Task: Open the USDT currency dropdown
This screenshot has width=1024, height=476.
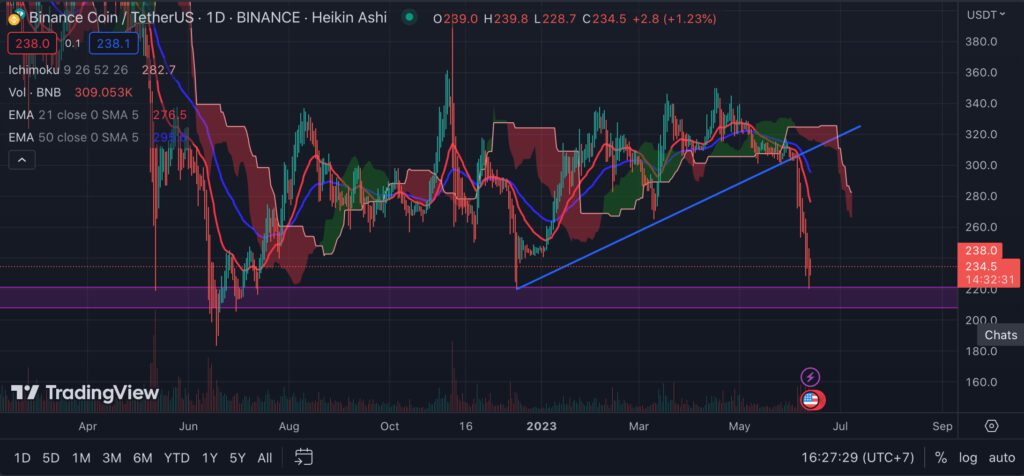Action: click(x=985, y=15)
